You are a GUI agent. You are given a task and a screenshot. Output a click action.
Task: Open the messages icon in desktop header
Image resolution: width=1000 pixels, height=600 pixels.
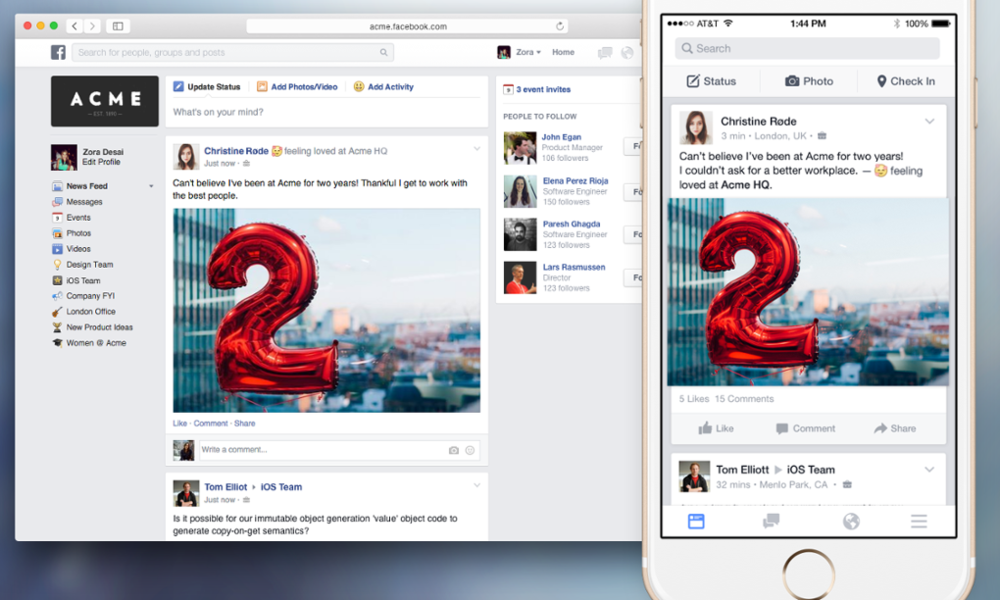604,53
